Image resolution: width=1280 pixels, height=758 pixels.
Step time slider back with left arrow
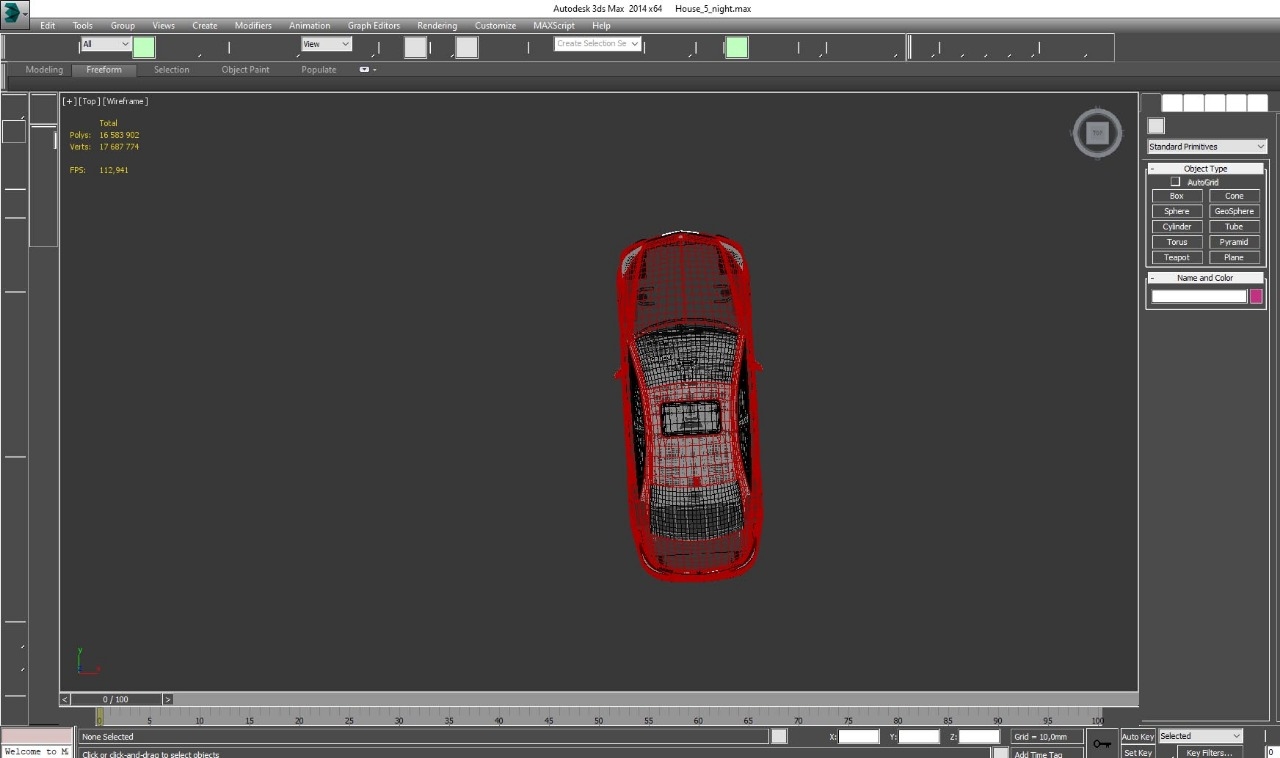click(65, 699)
